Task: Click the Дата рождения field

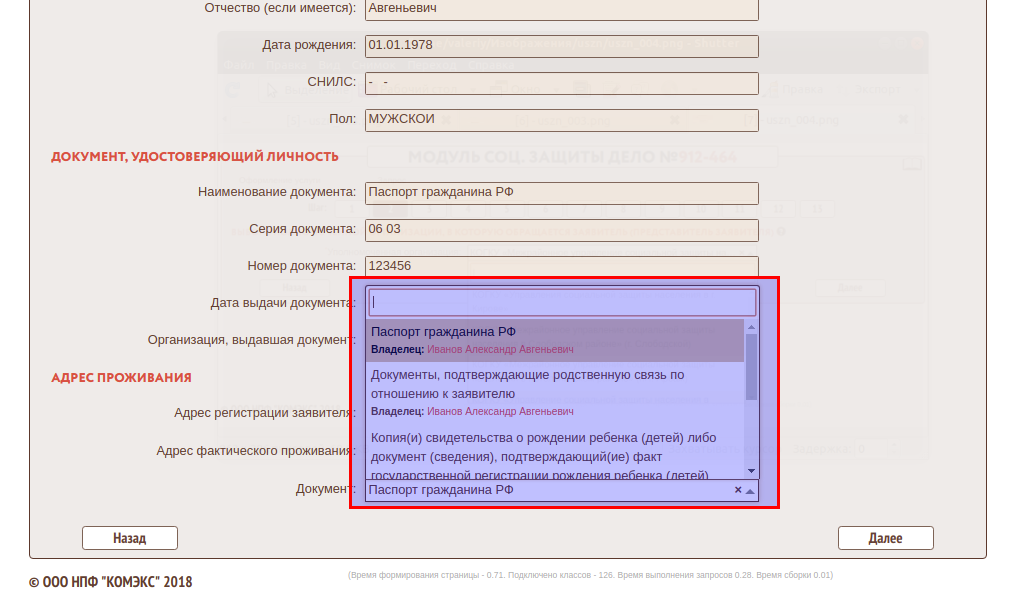Action: (562, 45)
